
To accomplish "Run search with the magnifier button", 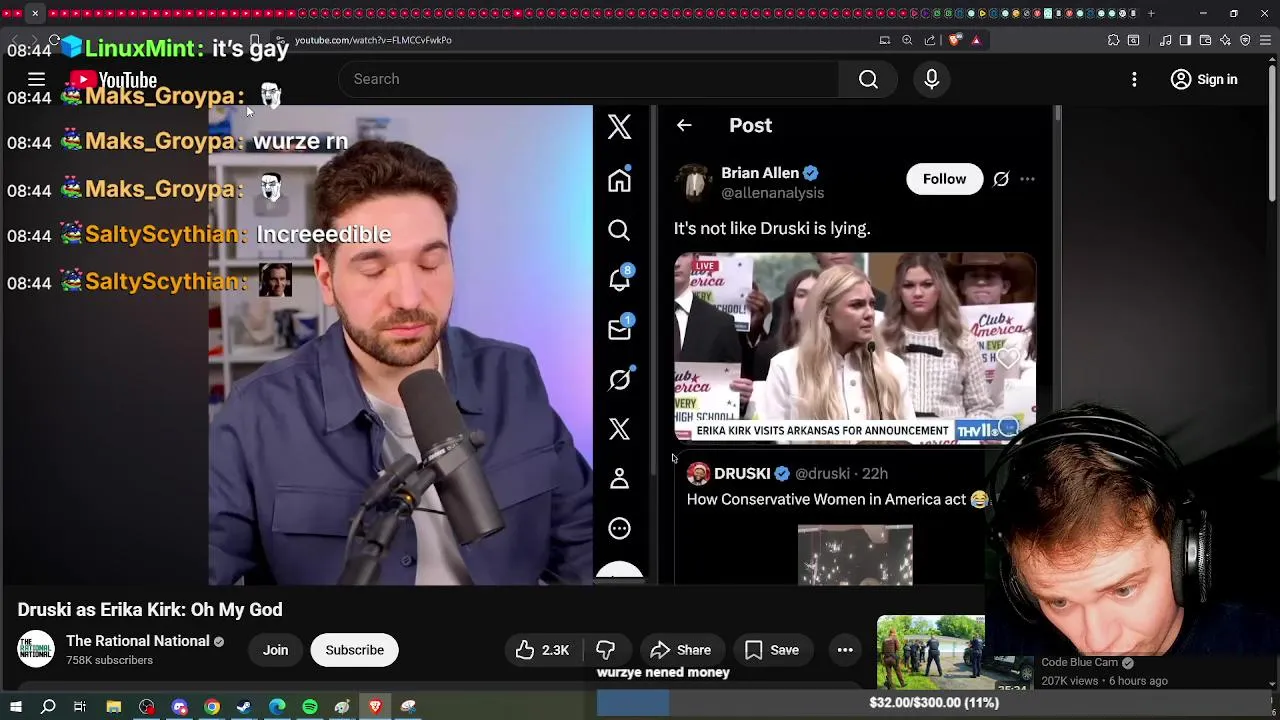I will [868, 79].
